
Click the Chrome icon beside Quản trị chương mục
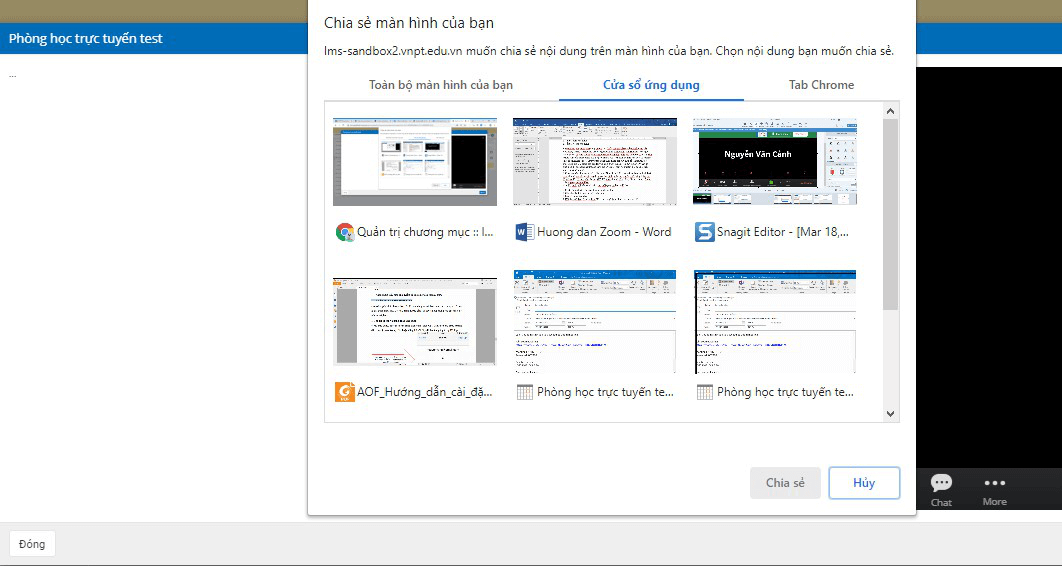[x=344, y=232]
